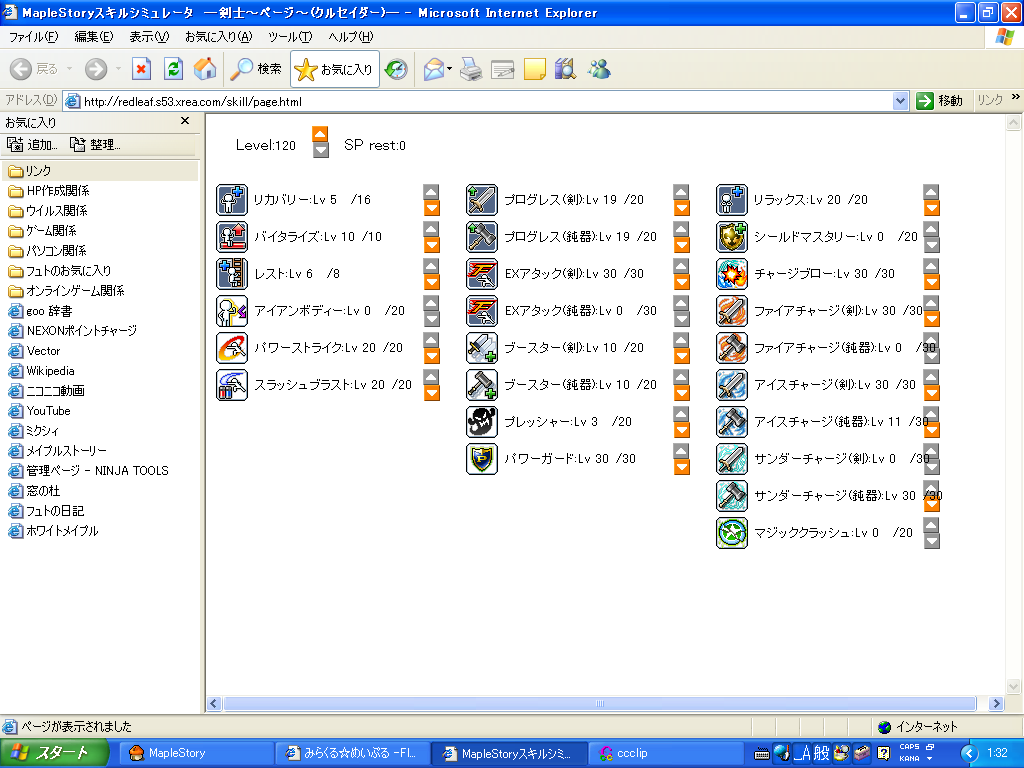The width and height of the screenshot is (1024, 768).
Task: Switch to MapleStory taskbar window
Action: 196,753
